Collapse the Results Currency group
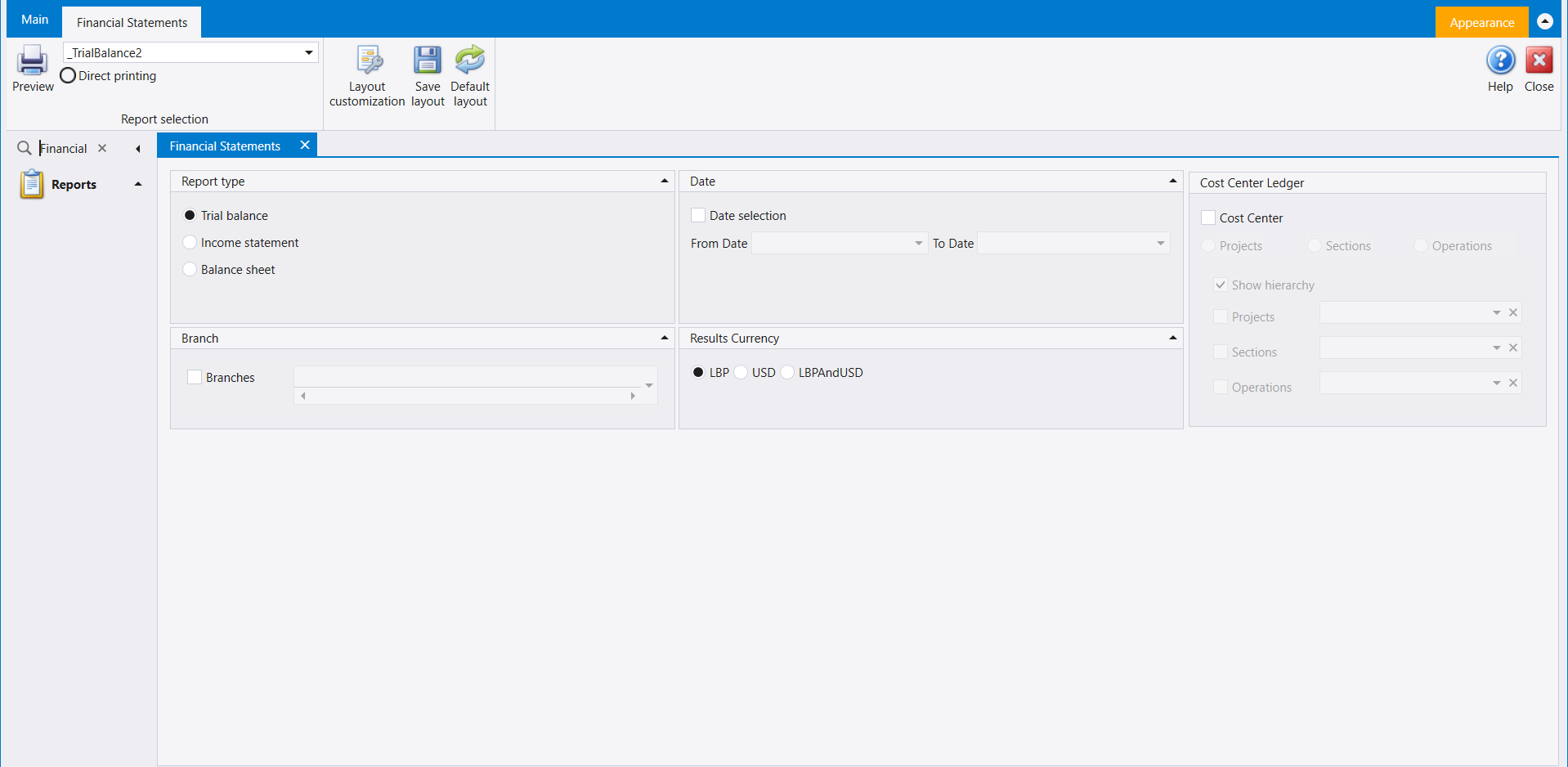The image size is (1568, 767). [1173, 338]
